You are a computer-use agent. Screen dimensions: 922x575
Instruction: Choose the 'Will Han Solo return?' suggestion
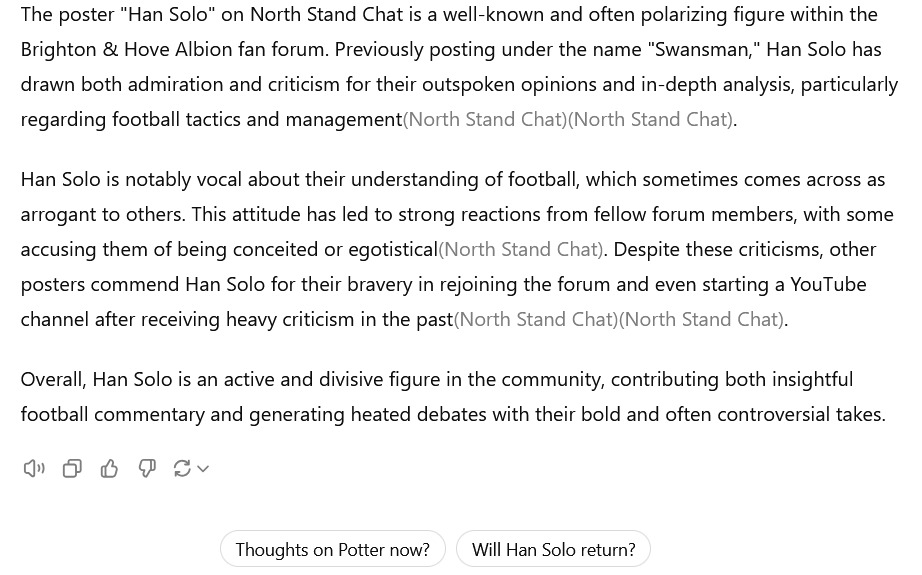(553, 549)
